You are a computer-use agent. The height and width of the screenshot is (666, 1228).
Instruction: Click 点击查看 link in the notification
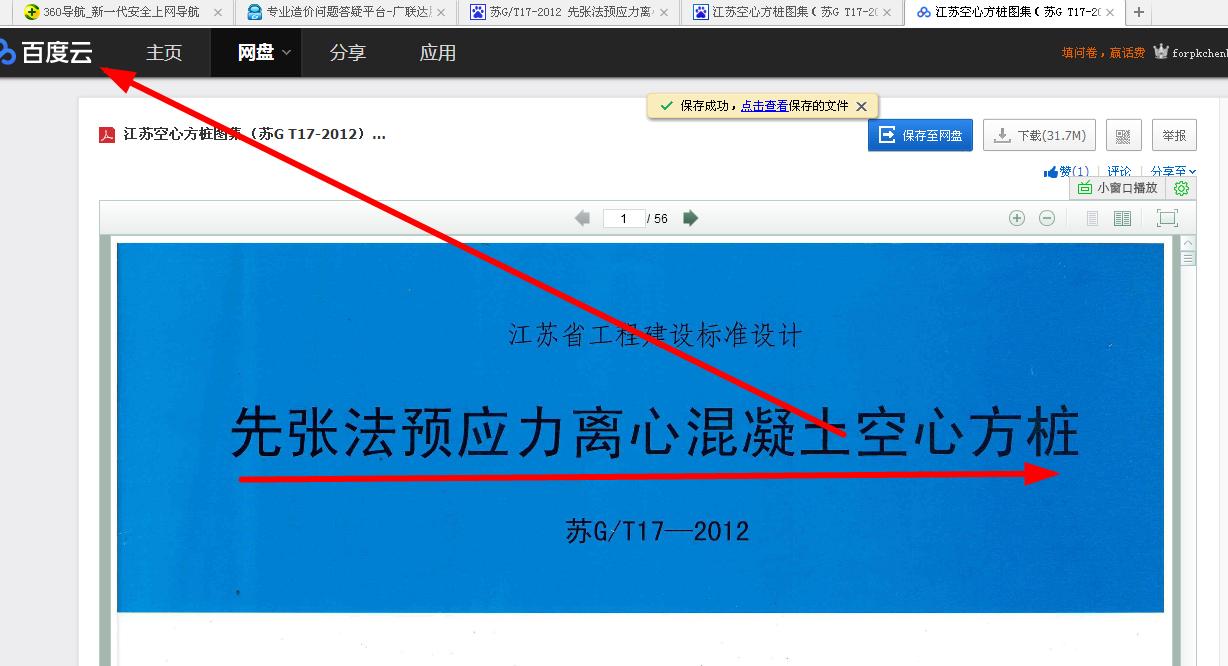pos(764,106)
